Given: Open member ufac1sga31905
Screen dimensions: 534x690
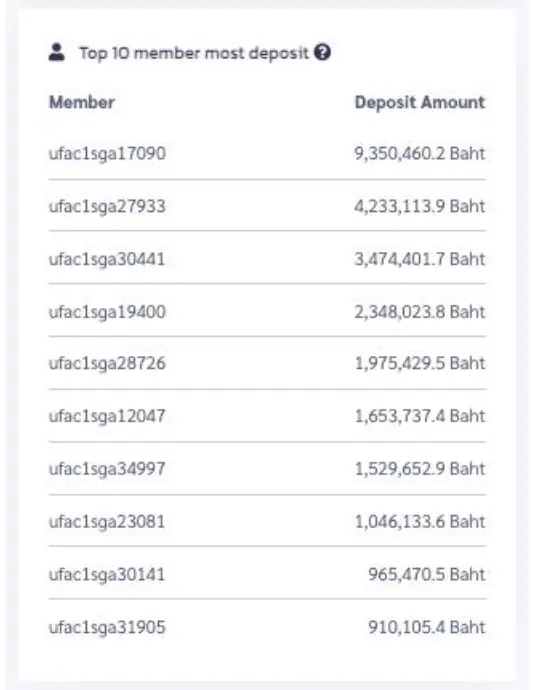Looking at the screenshot, I should [x=107, y=627].
